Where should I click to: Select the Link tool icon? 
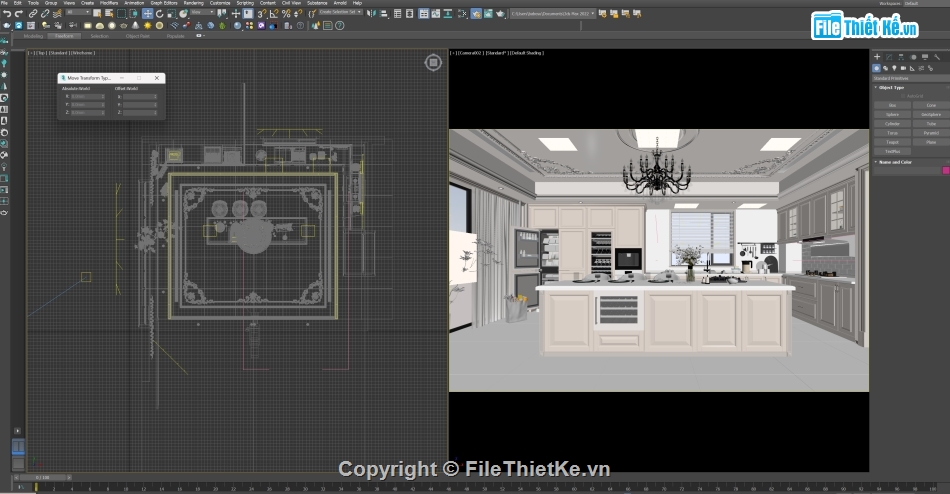(x=33, y=13)
